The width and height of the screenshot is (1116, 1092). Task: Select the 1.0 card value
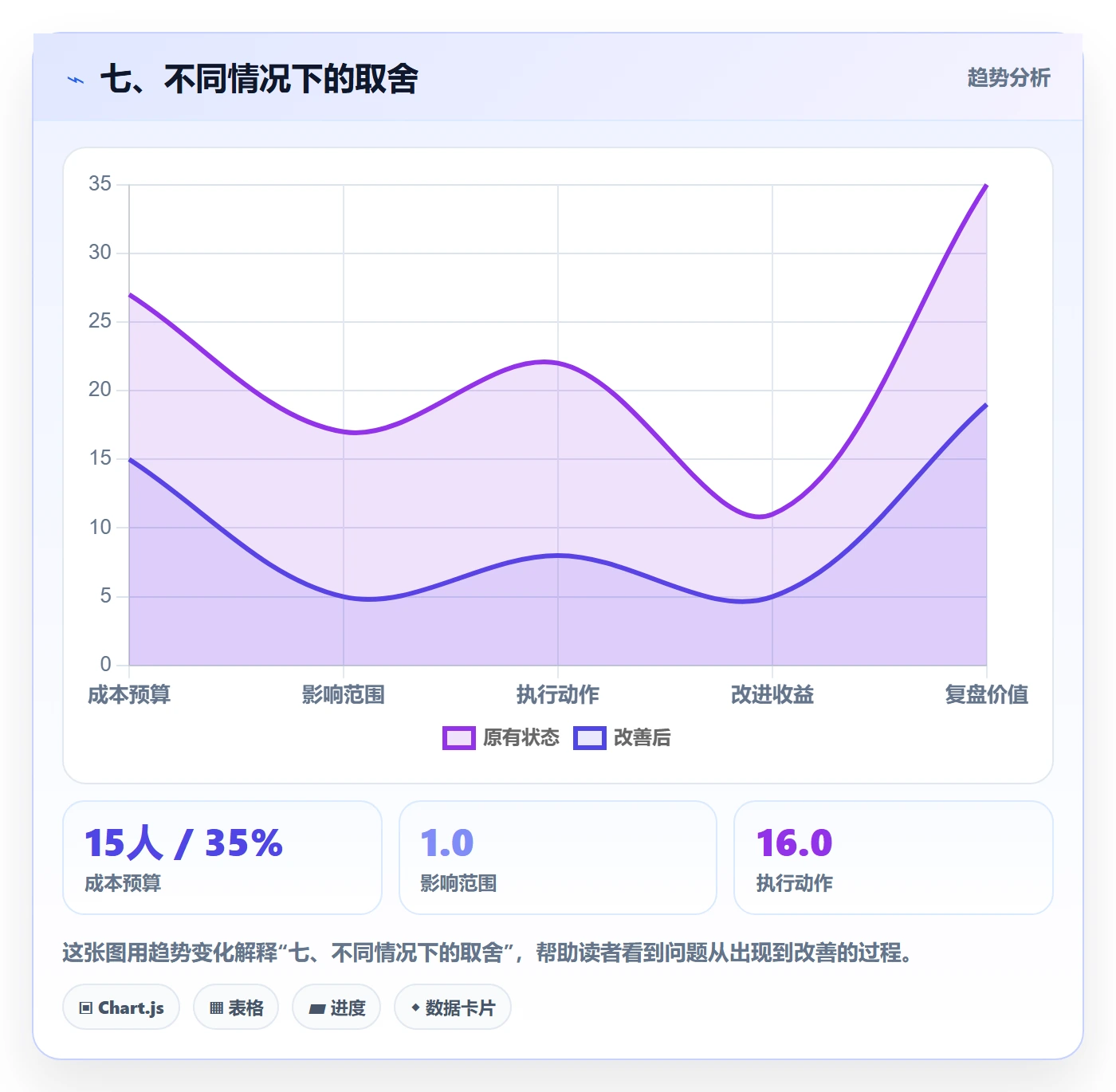coord(447,843)
